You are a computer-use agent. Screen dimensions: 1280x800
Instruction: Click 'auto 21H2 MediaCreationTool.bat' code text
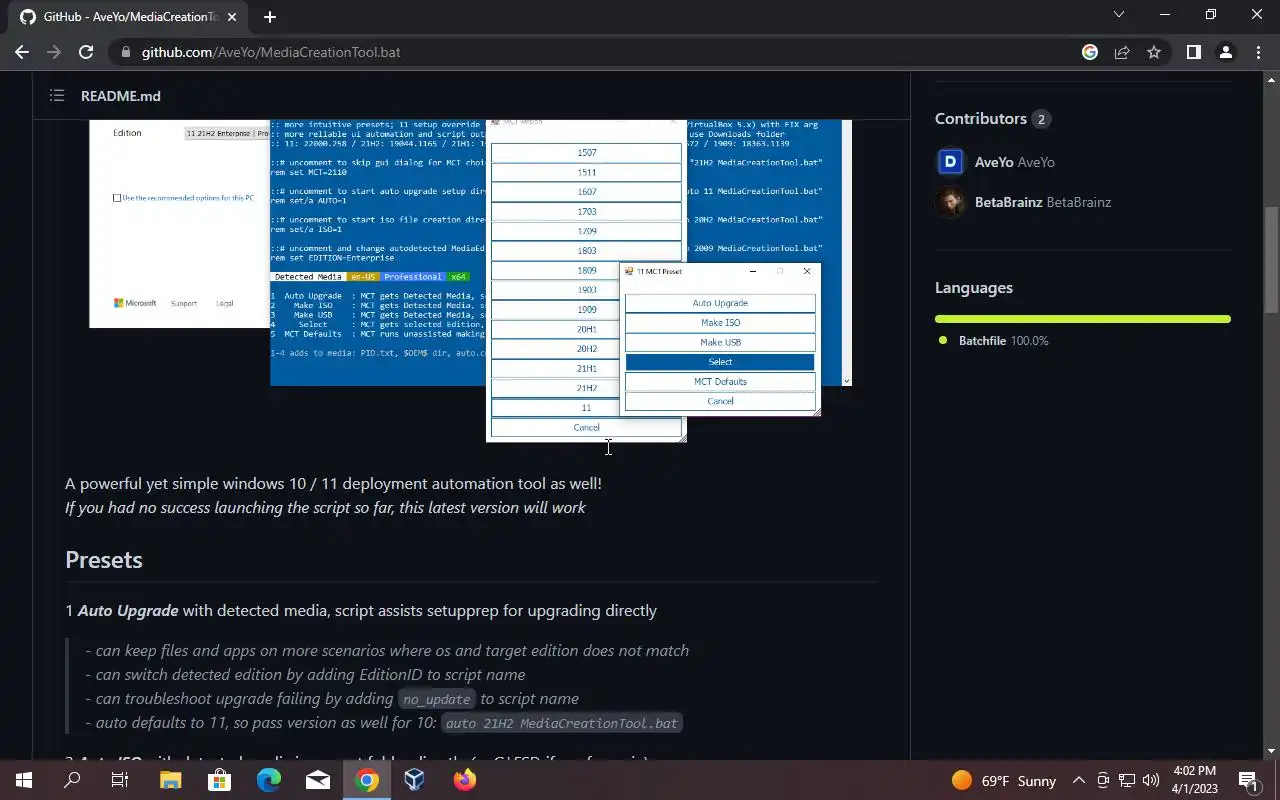click(562, 723)
